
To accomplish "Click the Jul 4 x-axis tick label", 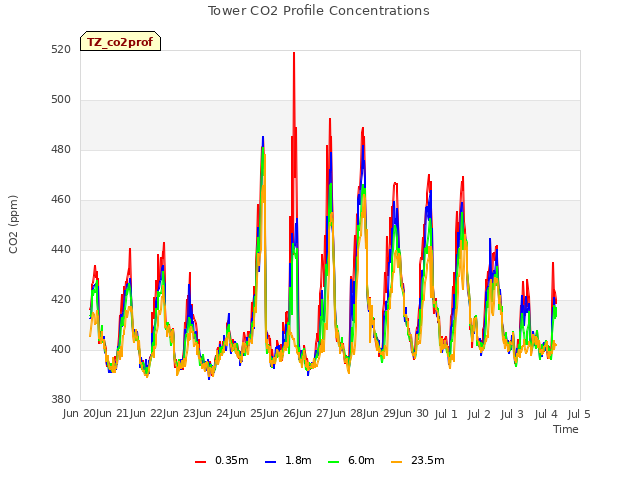I will click(x=546, y=414).
